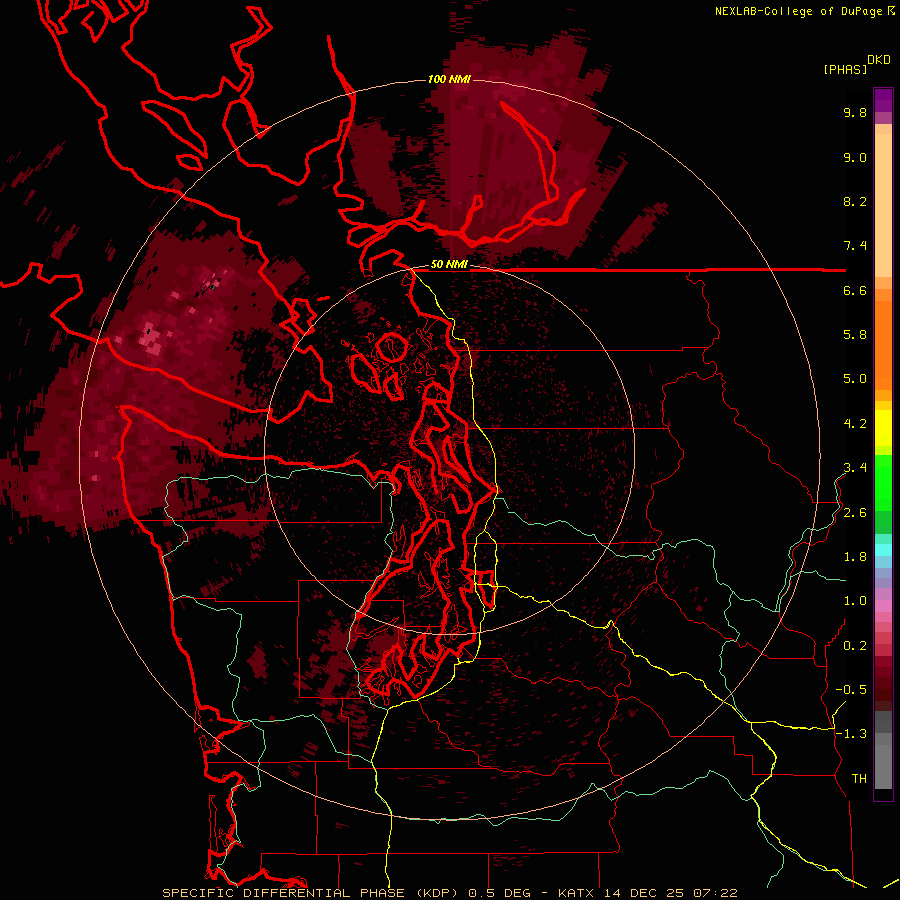Click the 3.4 value on color scale
The image size is (900, 900).
(x=855, y=468)
